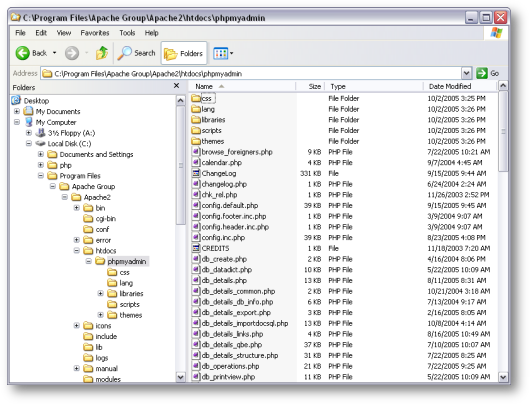Screen dimensions: 530x404
Task: Click the config.inc.php file icon
Action: pyautogui.click(x=196, y=238)
